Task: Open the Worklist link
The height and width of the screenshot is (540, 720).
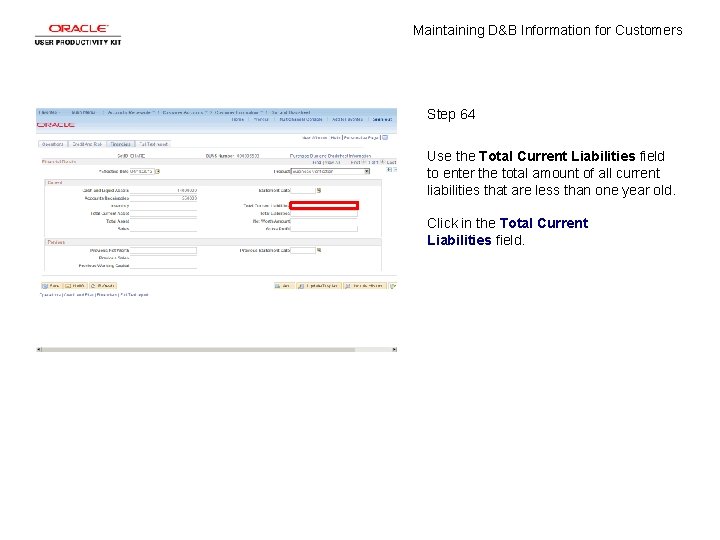Action: coord(261,119)
